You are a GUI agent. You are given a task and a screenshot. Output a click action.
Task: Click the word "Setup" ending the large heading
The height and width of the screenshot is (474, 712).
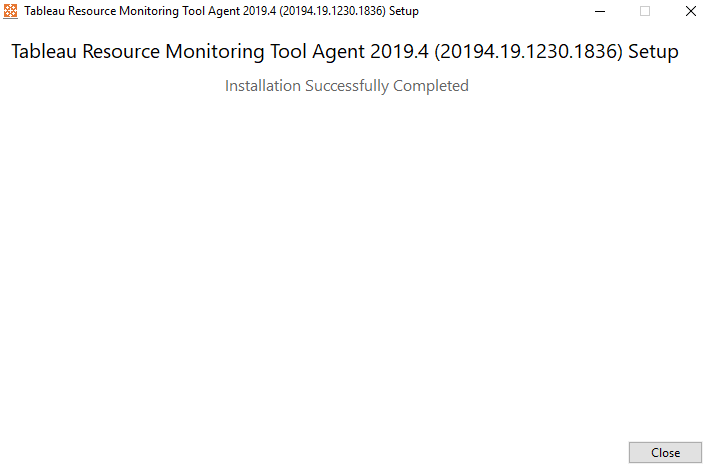tap(653, 52)
